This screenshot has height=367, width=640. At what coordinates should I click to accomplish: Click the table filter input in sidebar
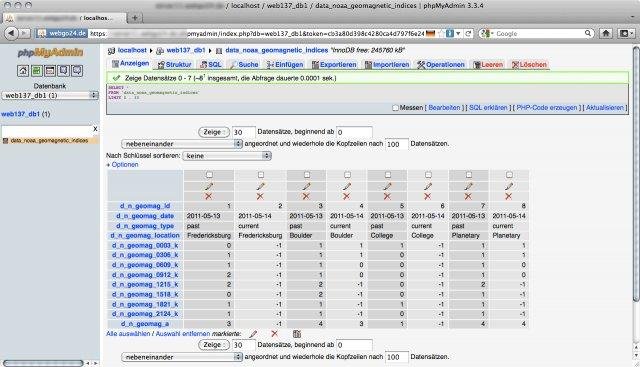pyautogui.click(x=47, y=129)
